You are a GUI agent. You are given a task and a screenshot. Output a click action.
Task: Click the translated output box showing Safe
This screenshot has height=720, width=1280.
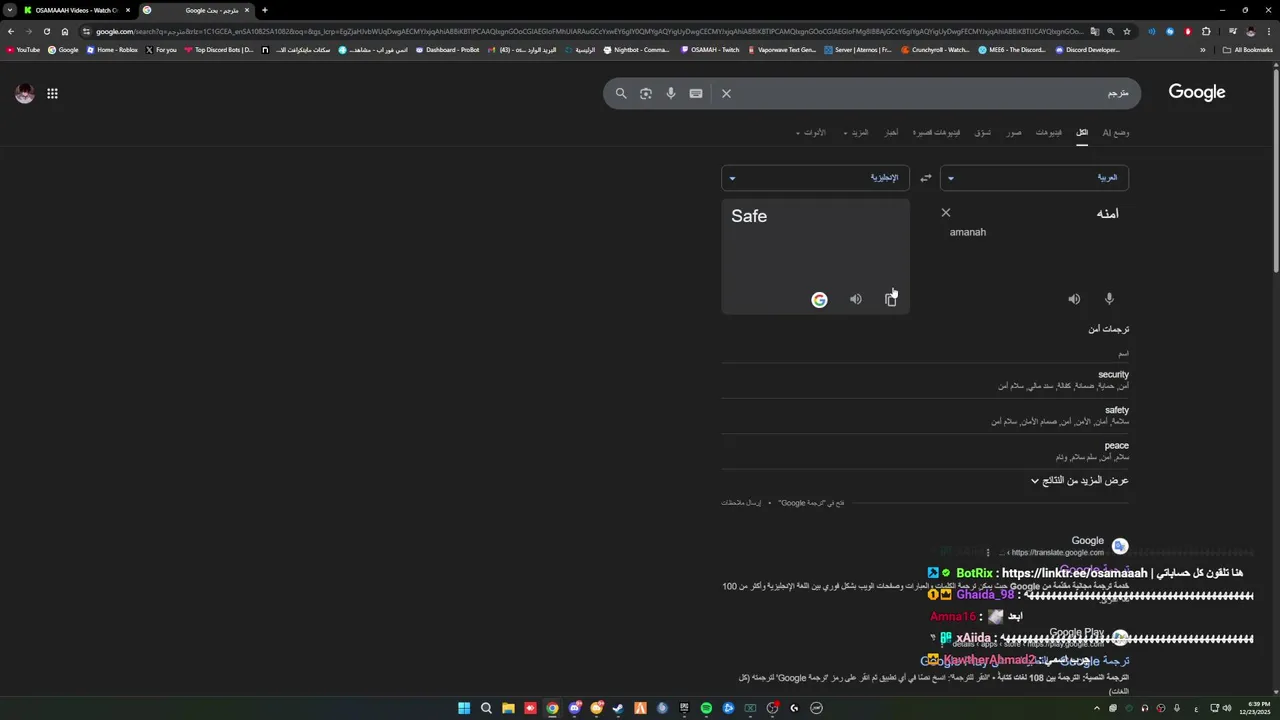[815, 256]
